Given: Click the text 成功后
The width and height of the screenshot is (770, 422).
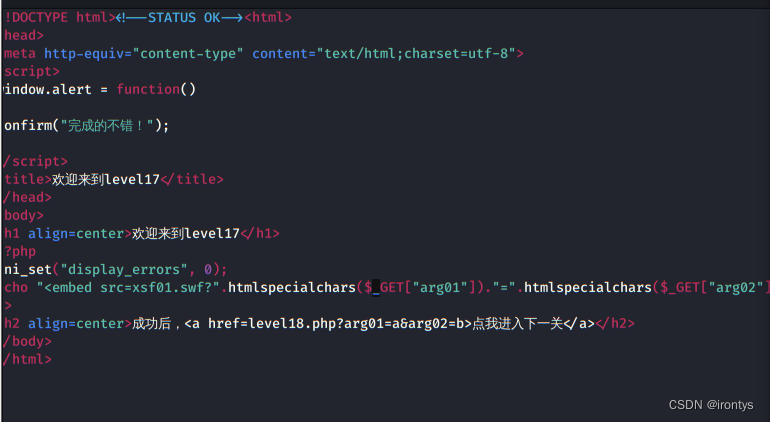Looking at the screenshot, I should click(151, 323).
